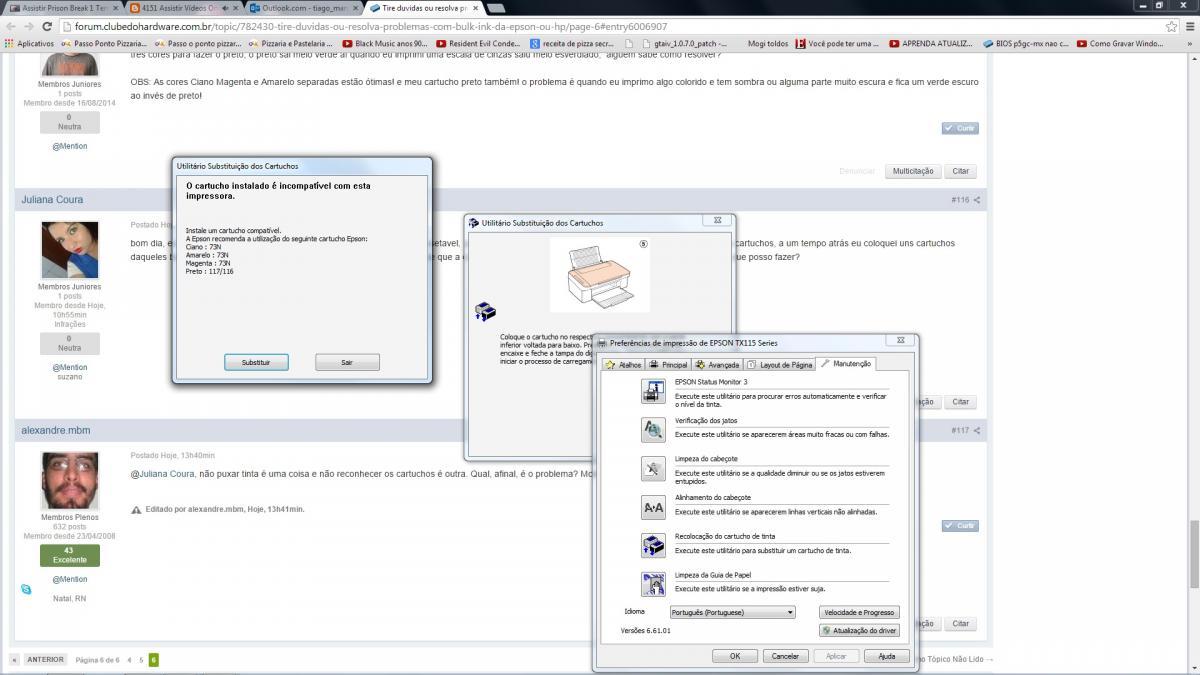
Task: Switch to the 4151 Assistir Videos browser tab
Action: [182, 7]
